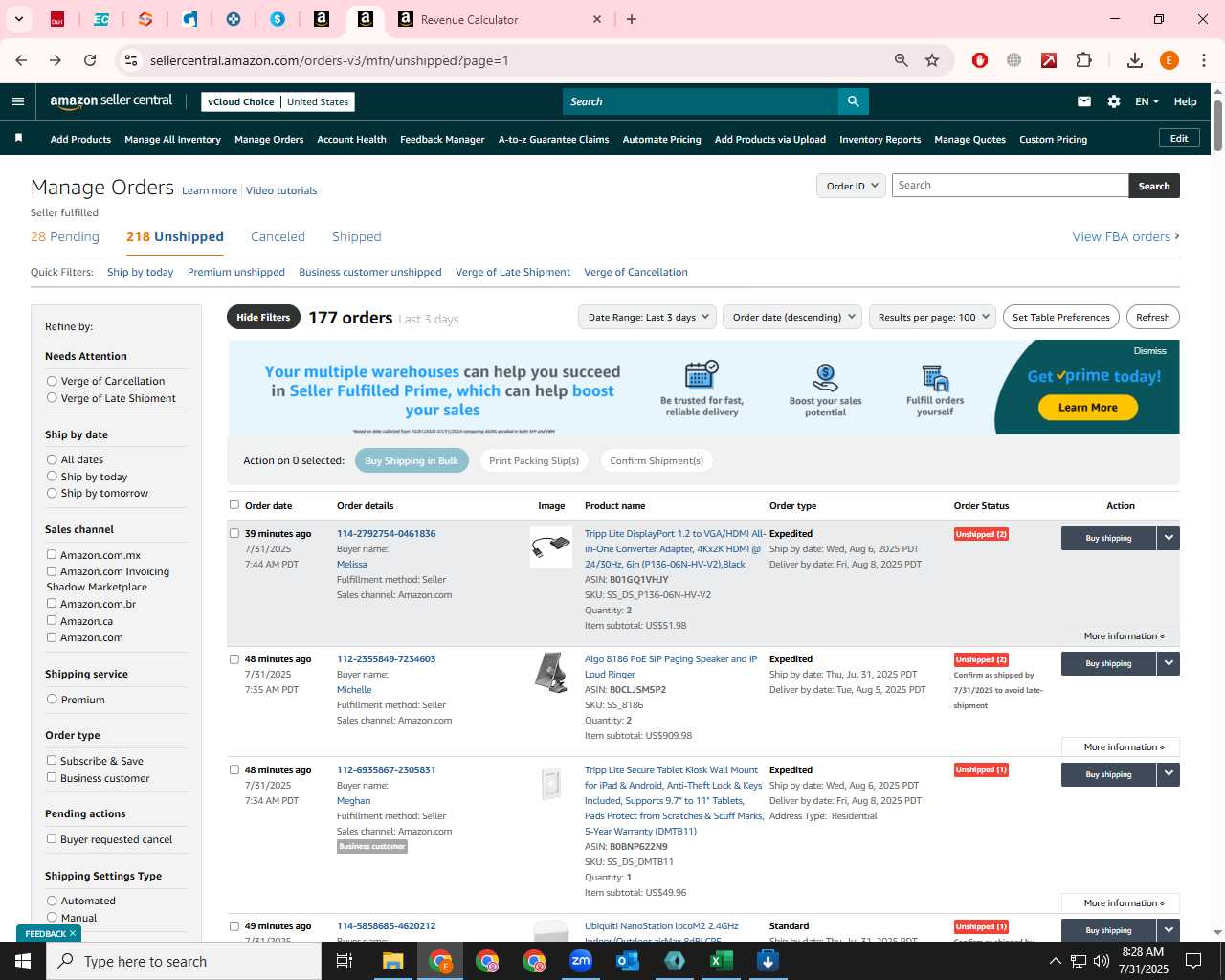The width and height of the screenshot is (1225, 980).
Task: Check the Subscribe & Save order type box
Action: (x=52, y=760)
